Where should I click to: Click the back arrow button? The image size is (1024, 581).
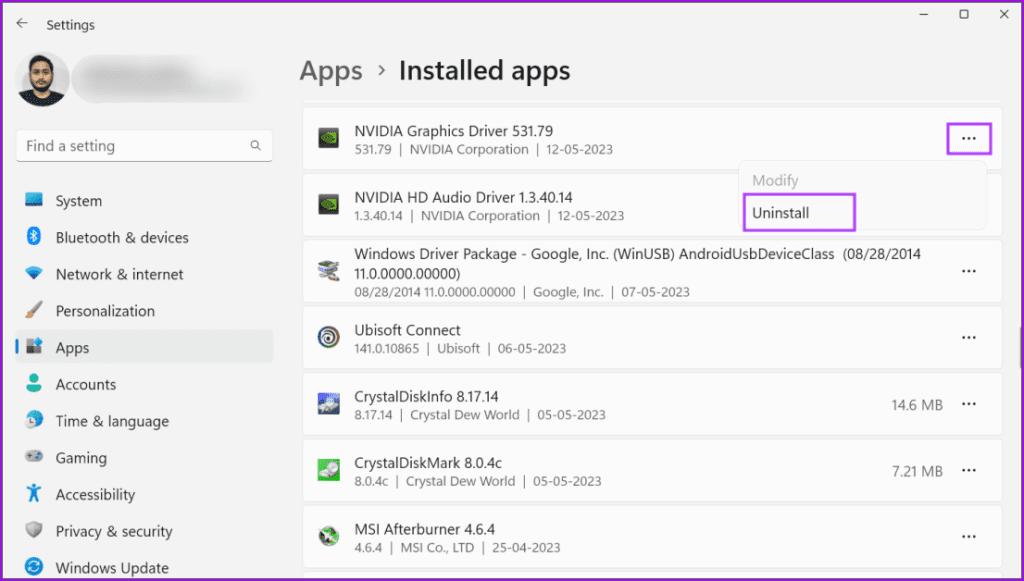click(x=22, y=22)
